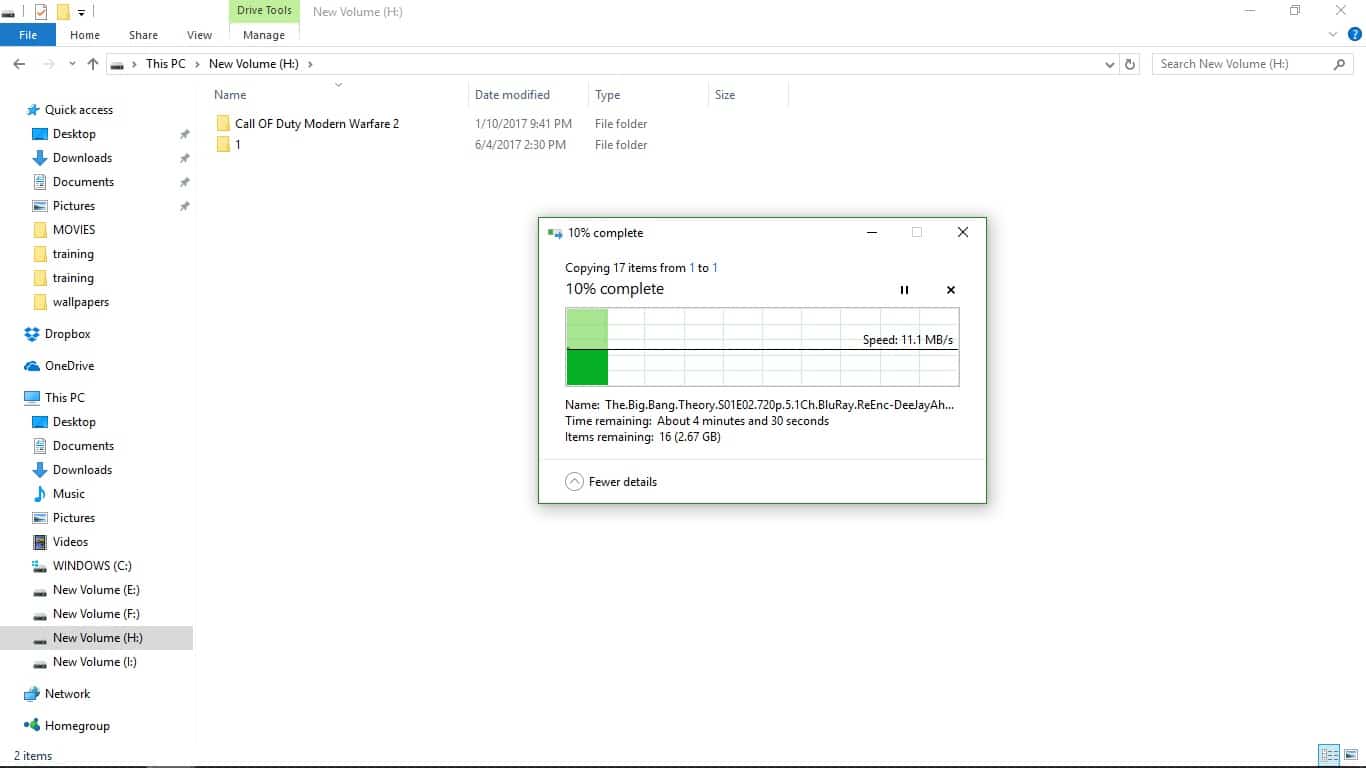Screen dimensions: 1366x768
Task: Click the folder icon beside Call OF Duty
Action: 223,124
